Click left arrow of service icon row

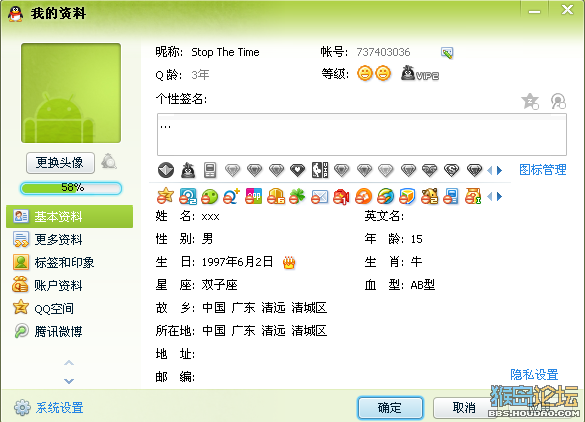[490, 196]
